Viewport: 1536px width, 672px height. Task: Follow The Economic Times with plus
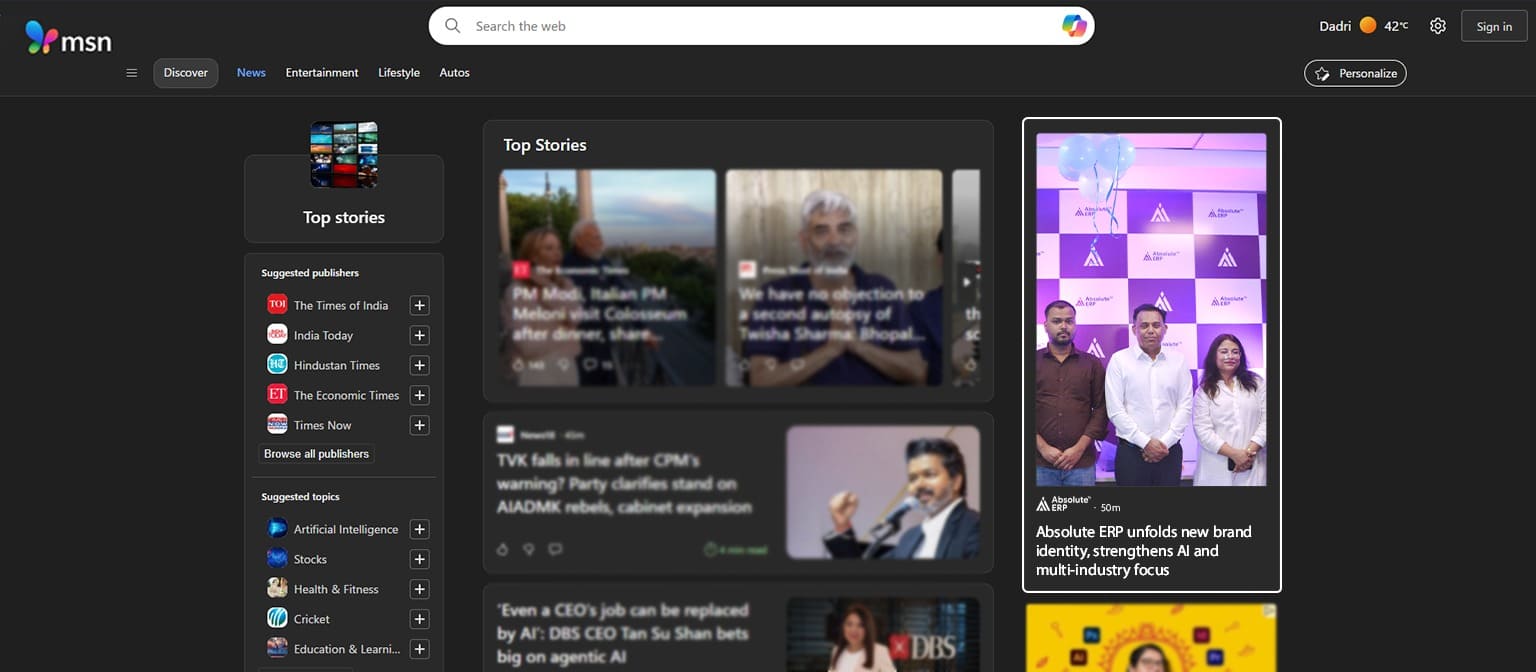[420, 395]
